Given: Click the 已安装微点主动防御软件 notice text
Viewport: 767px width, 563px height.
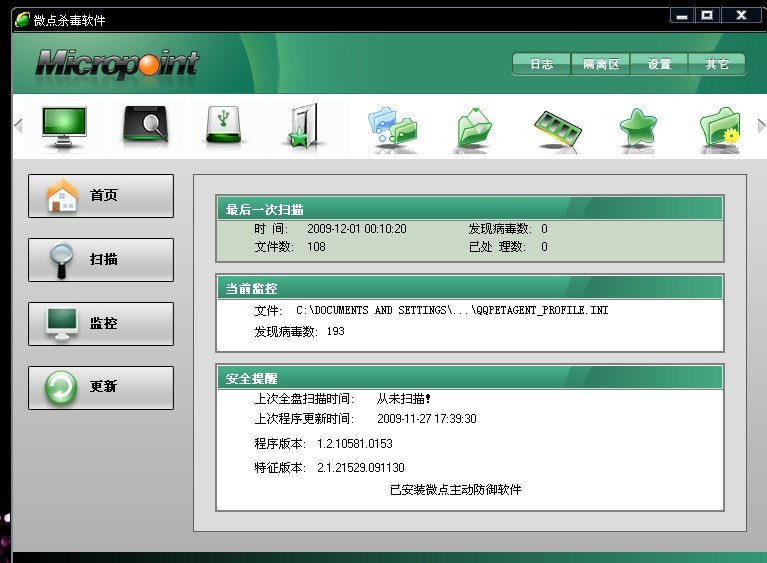Looking at the screenshot, I should point(455,490).
